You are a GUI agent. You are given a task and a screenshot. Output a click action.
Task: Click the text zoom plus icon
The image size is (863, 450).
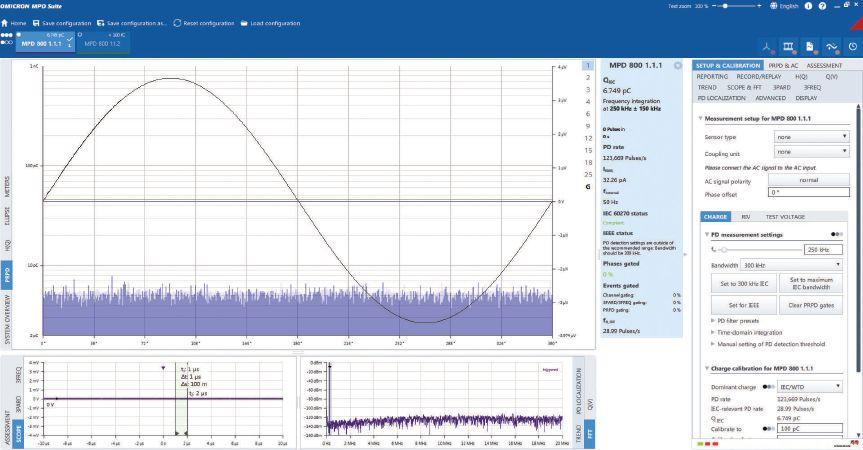[759, 6]
